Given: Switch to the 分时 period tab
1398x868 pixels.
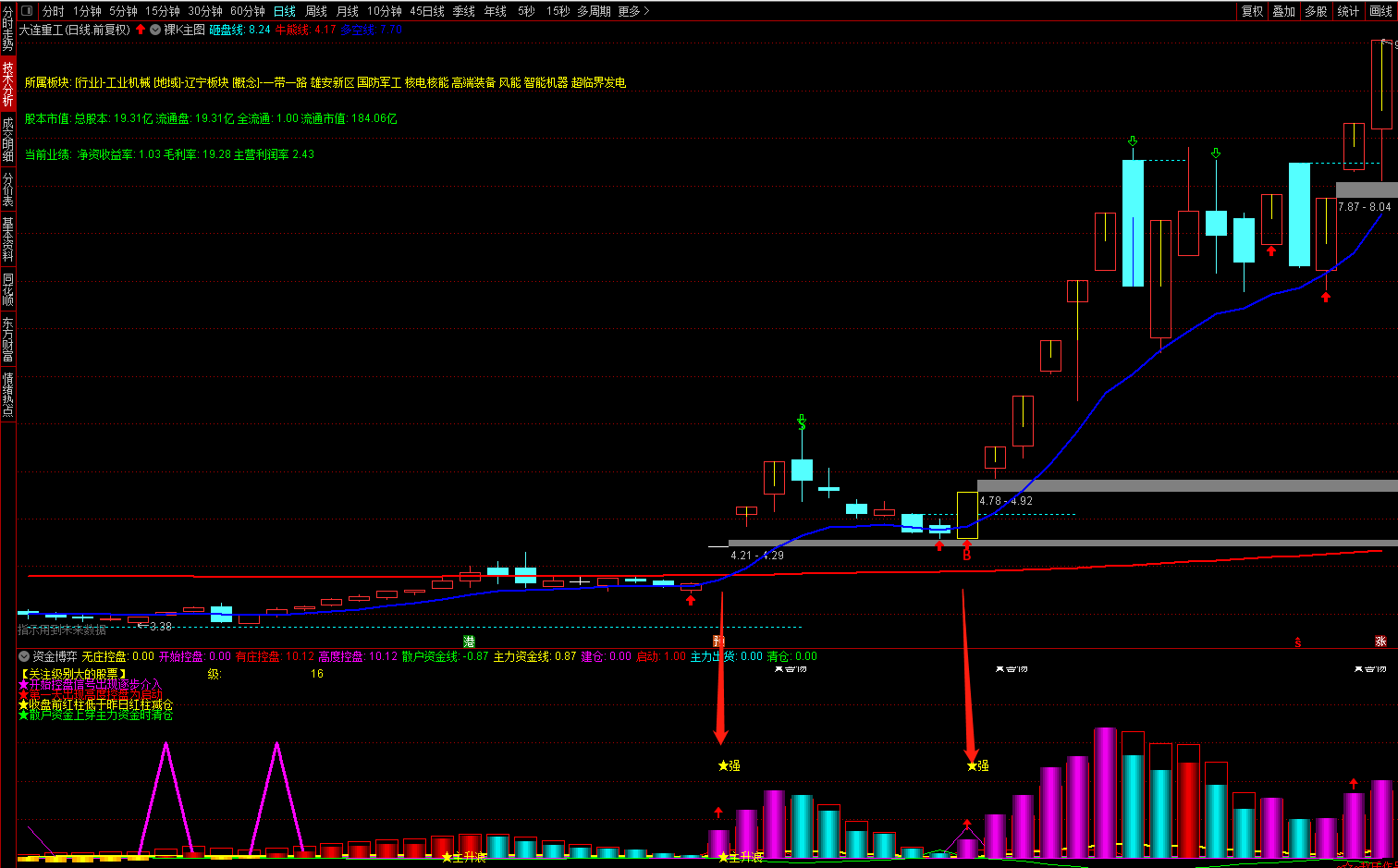Looking at the screenshot, I should coord(54,11).
